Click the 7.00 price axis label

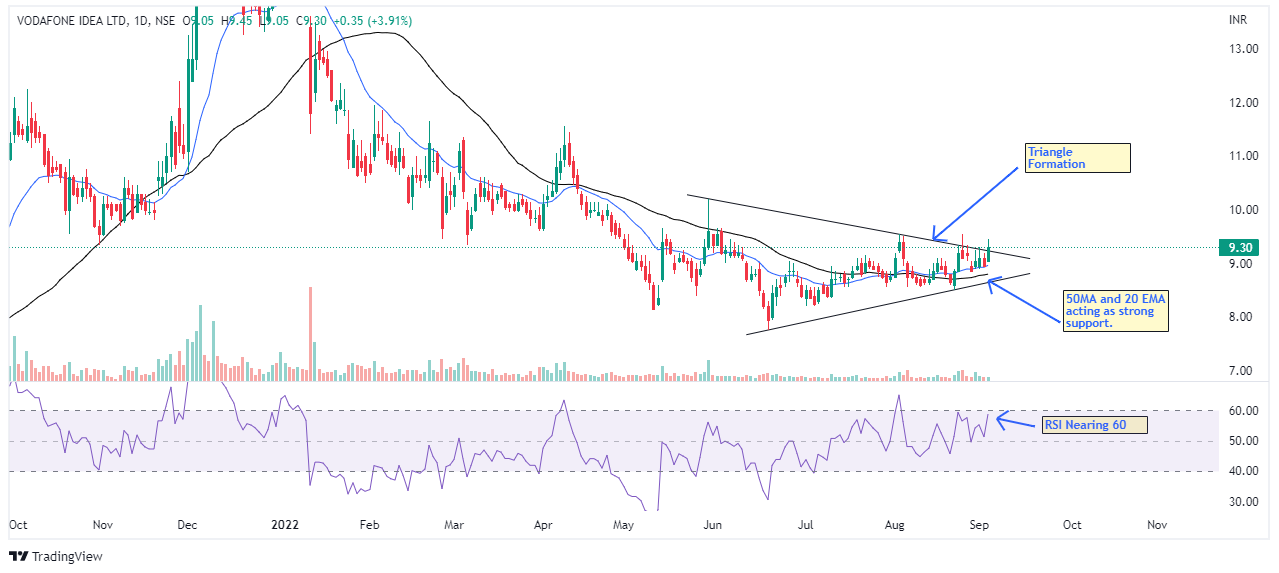click(x=1241, y=371)
